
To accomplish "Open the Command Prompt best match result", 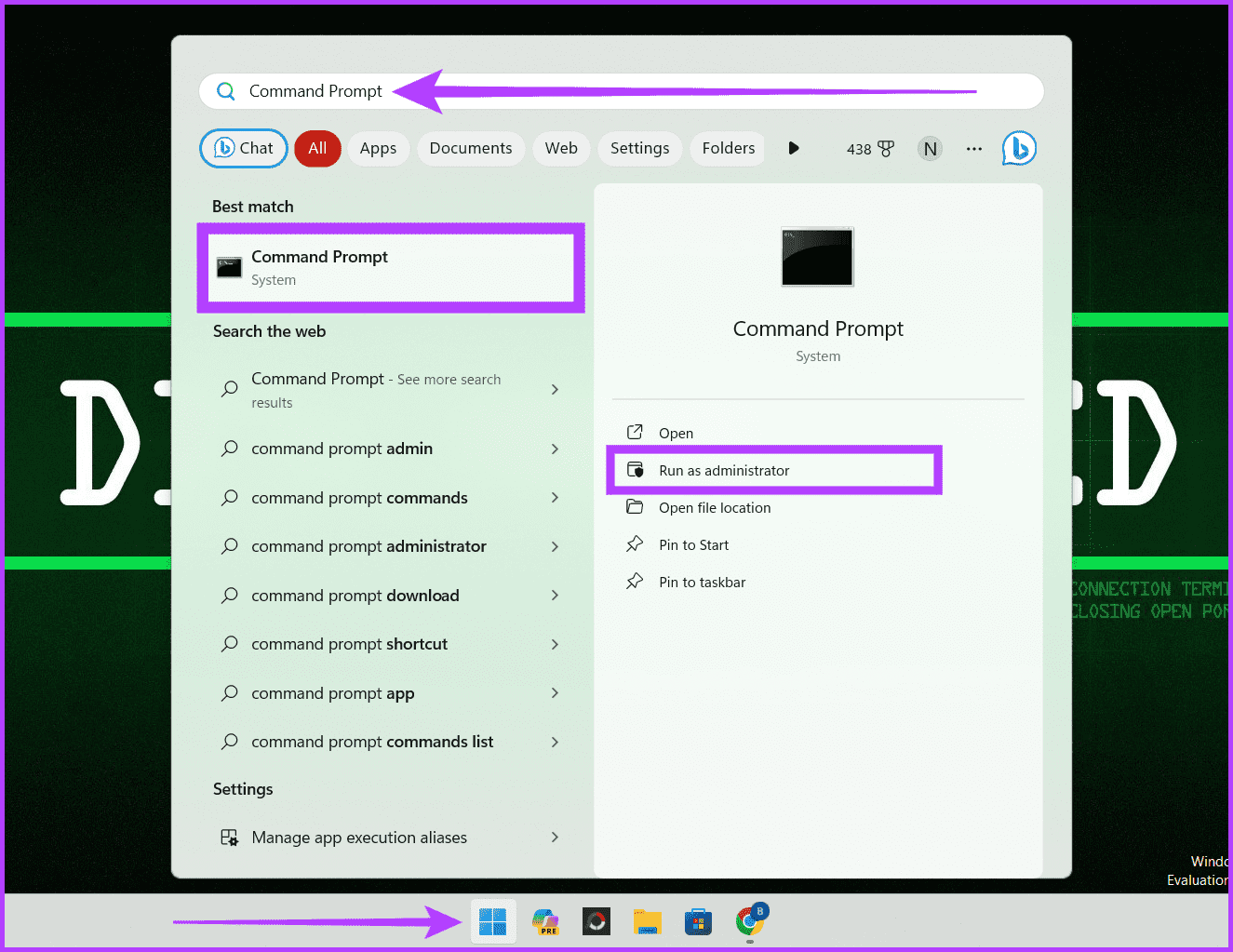I will [391, 268].
